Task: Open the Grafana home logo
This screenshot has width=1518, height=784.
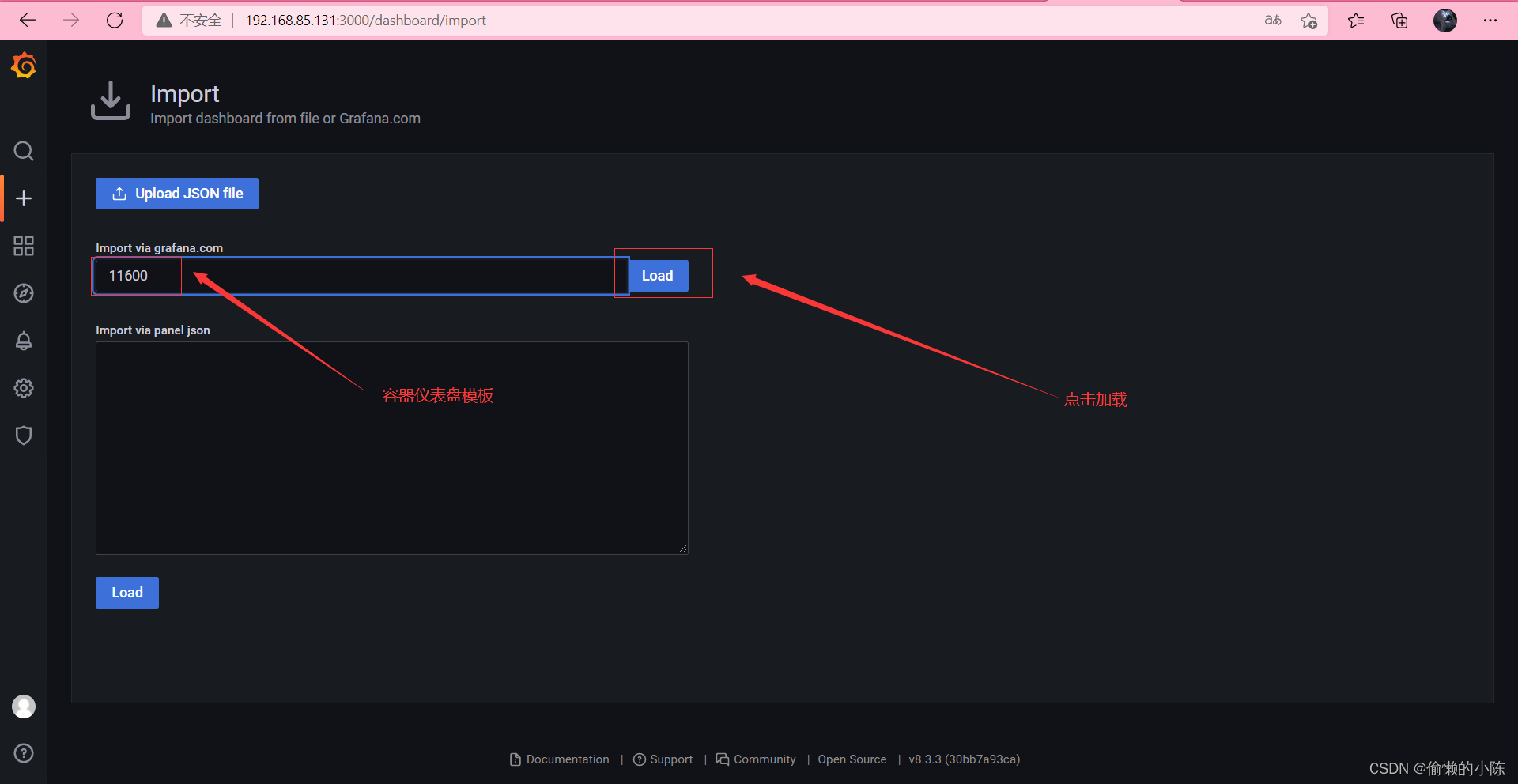Action: pos(24,66)
